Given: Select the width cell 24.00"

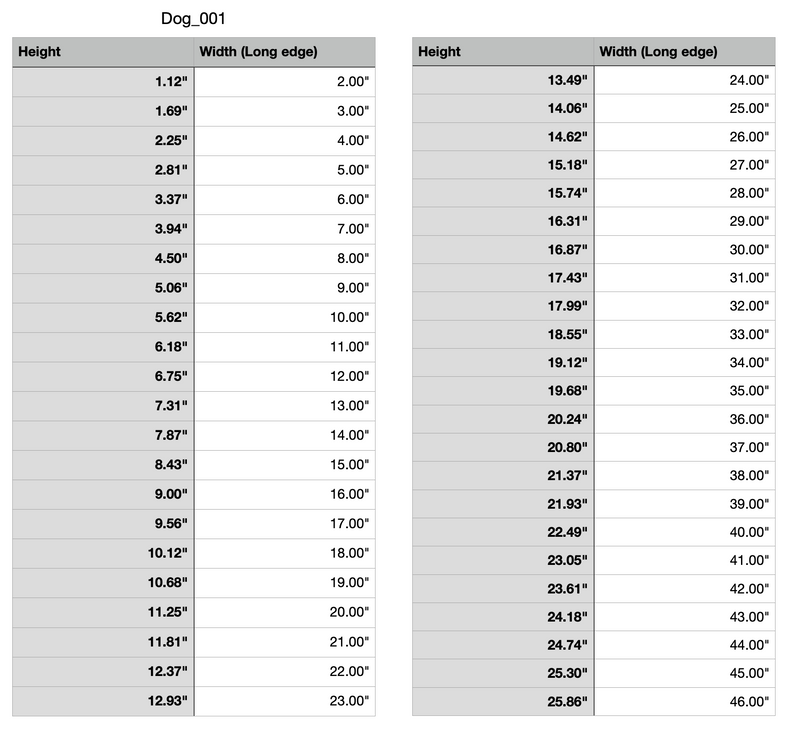Looking at the screenshot, I should 685,80.
